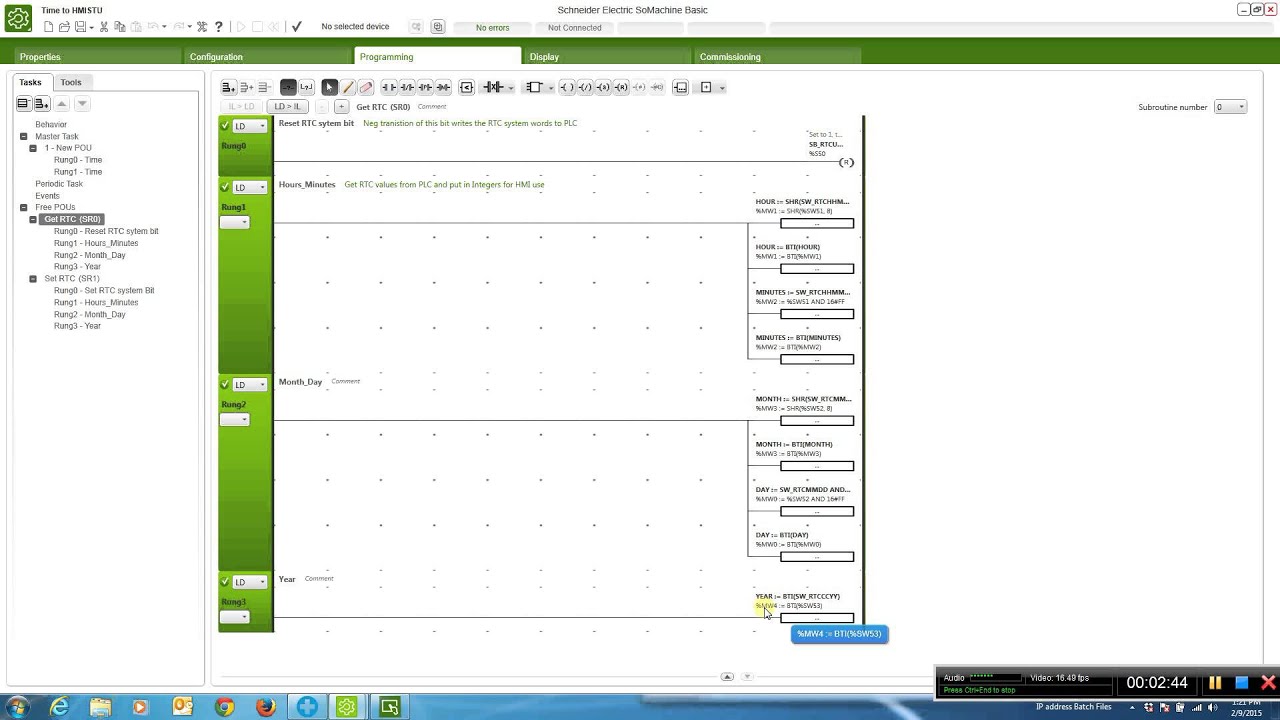Switch to the Properties tab
This screenshot has width=1280, height=720.
[98, 57]
